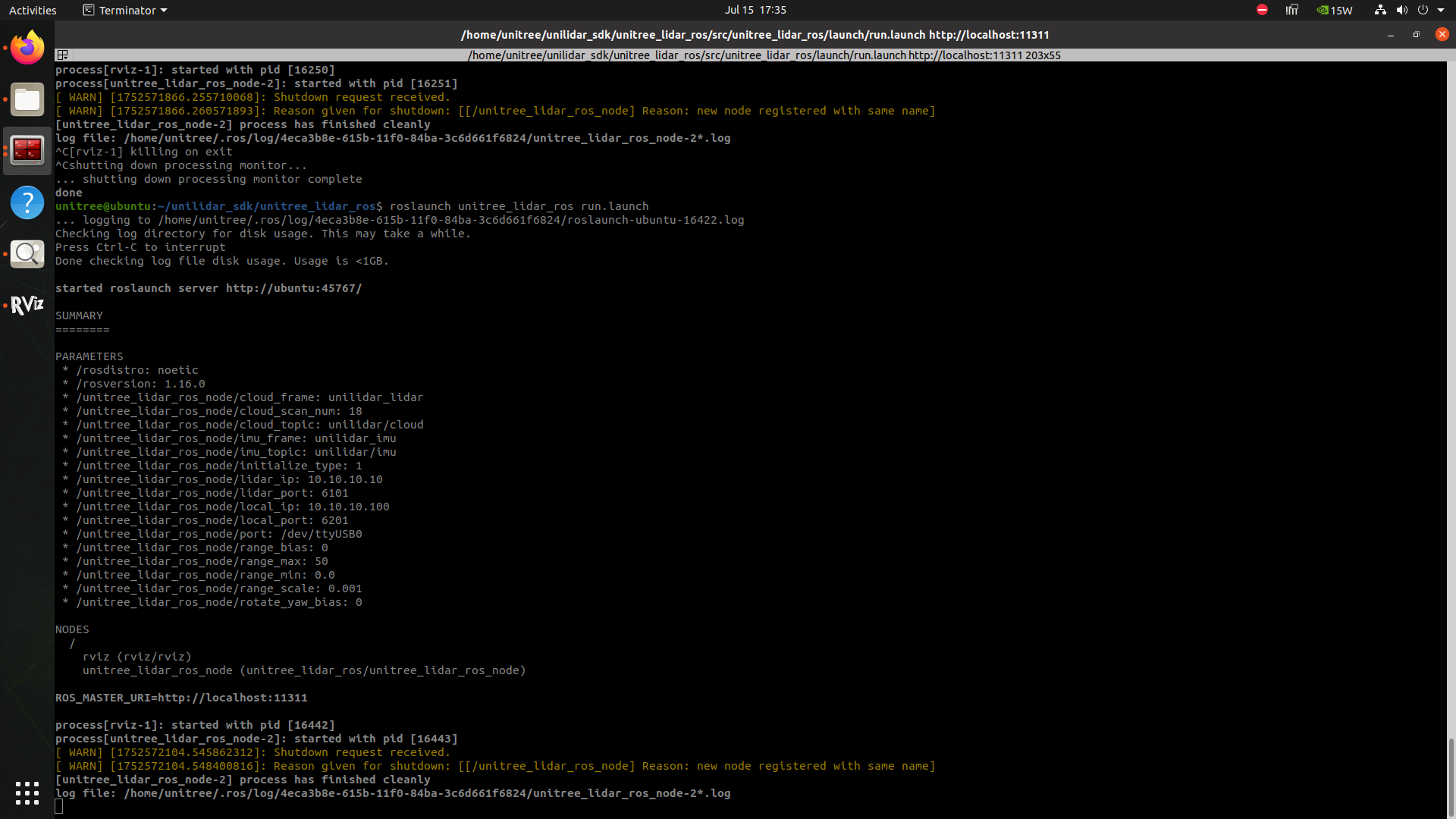The height and width of the screenshot is (819, 1456).
Task: Click 'process[rviz-1]: started with pid [16442]'
Action: click(x=195, y=725)
